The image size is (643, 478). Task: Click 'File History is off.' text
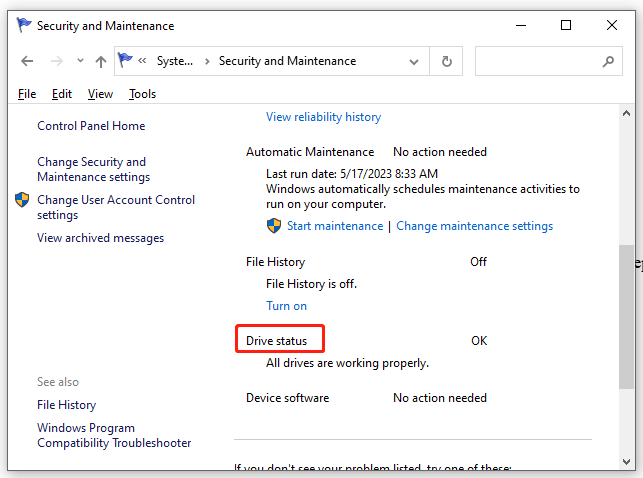point(311,284)
